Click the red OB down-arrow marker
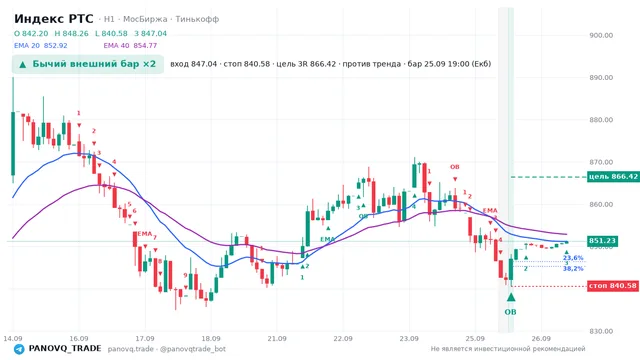Screen dimensions: 640x360 pos(455,179)
